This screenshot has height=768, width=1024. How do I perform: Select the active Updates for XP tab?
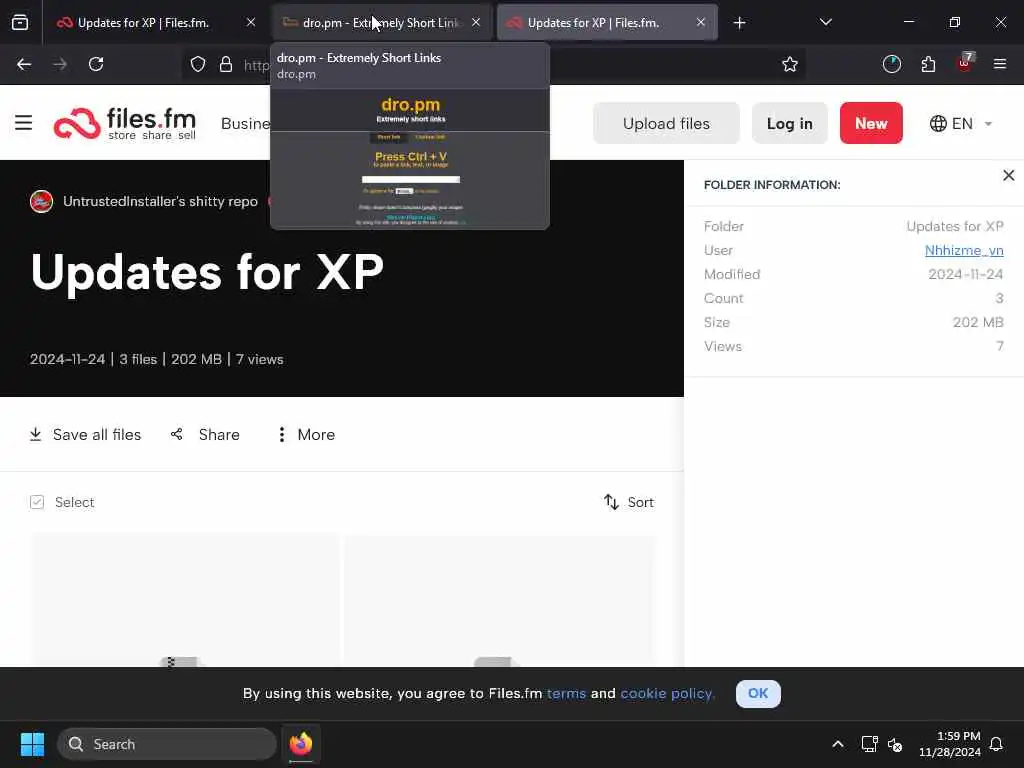[607, 22]
